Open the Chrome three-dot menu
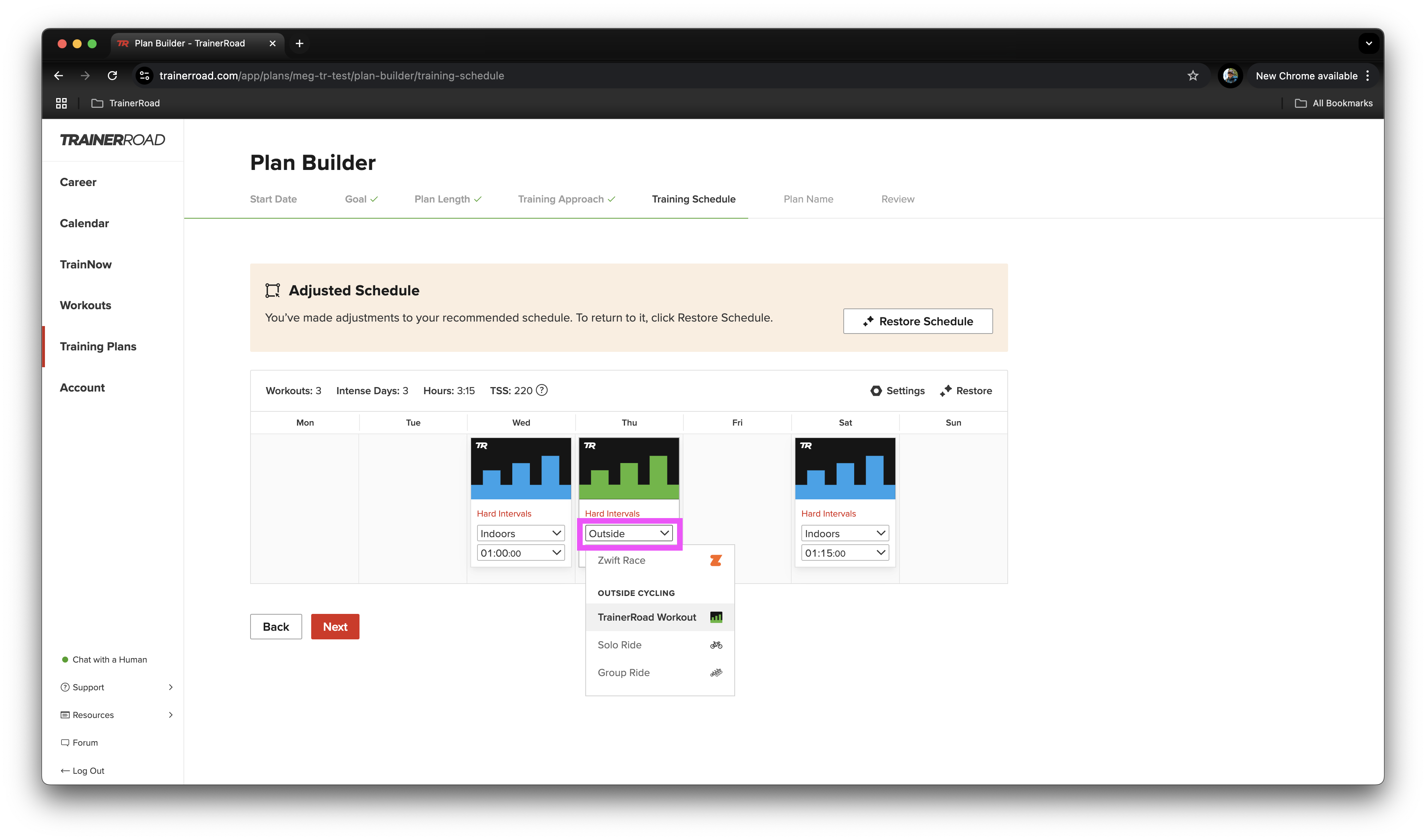 point(1368,76)
